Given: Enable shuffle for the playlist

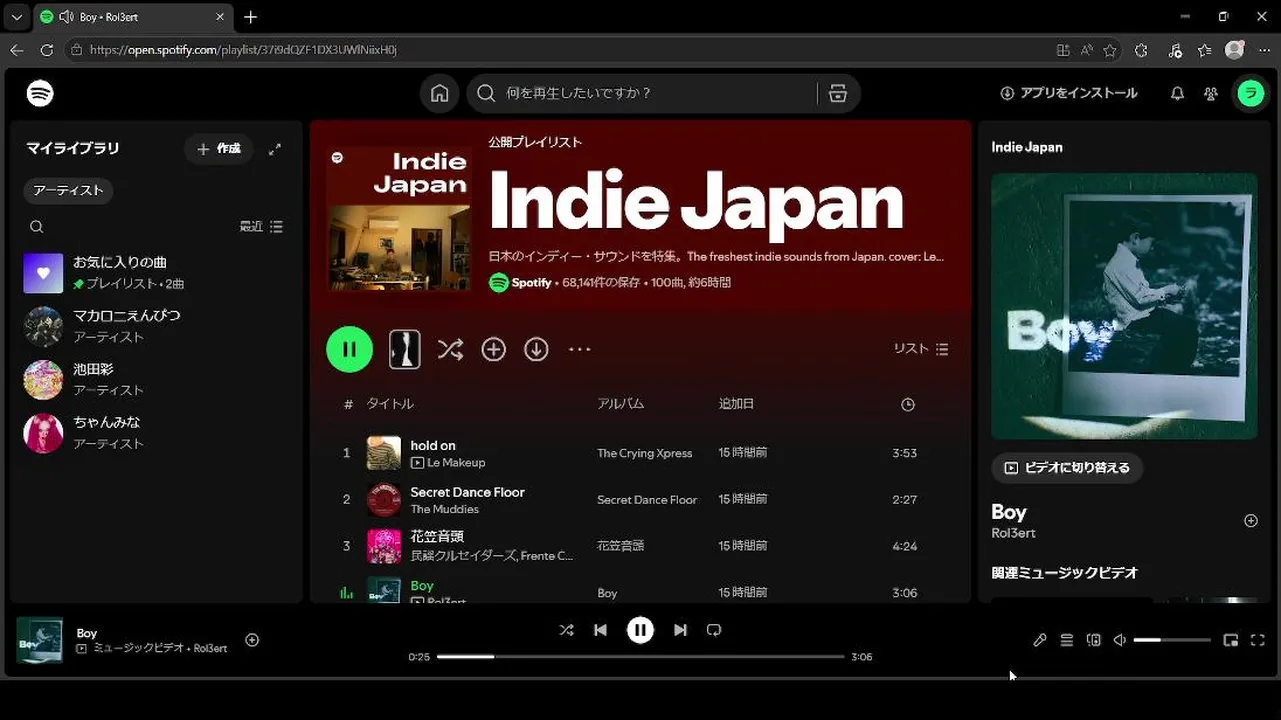Looking at the screenshot, I should [x=450, y=349].
